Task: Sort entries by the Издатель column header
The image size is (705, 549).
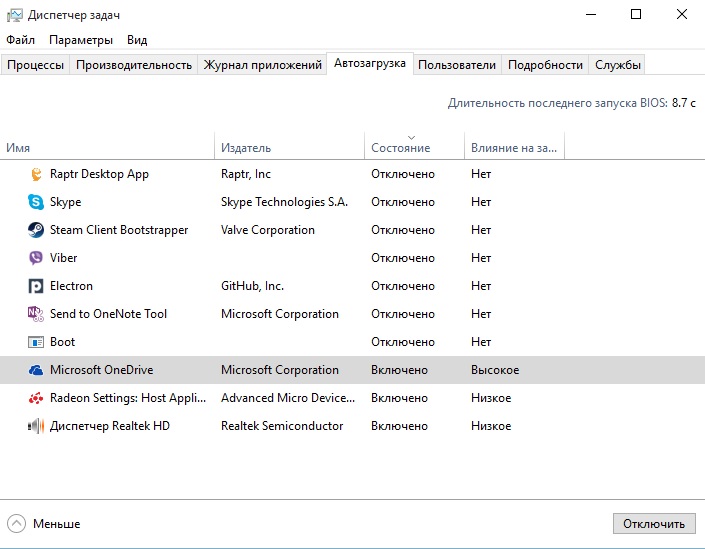Action: click(x=246, y=148)
